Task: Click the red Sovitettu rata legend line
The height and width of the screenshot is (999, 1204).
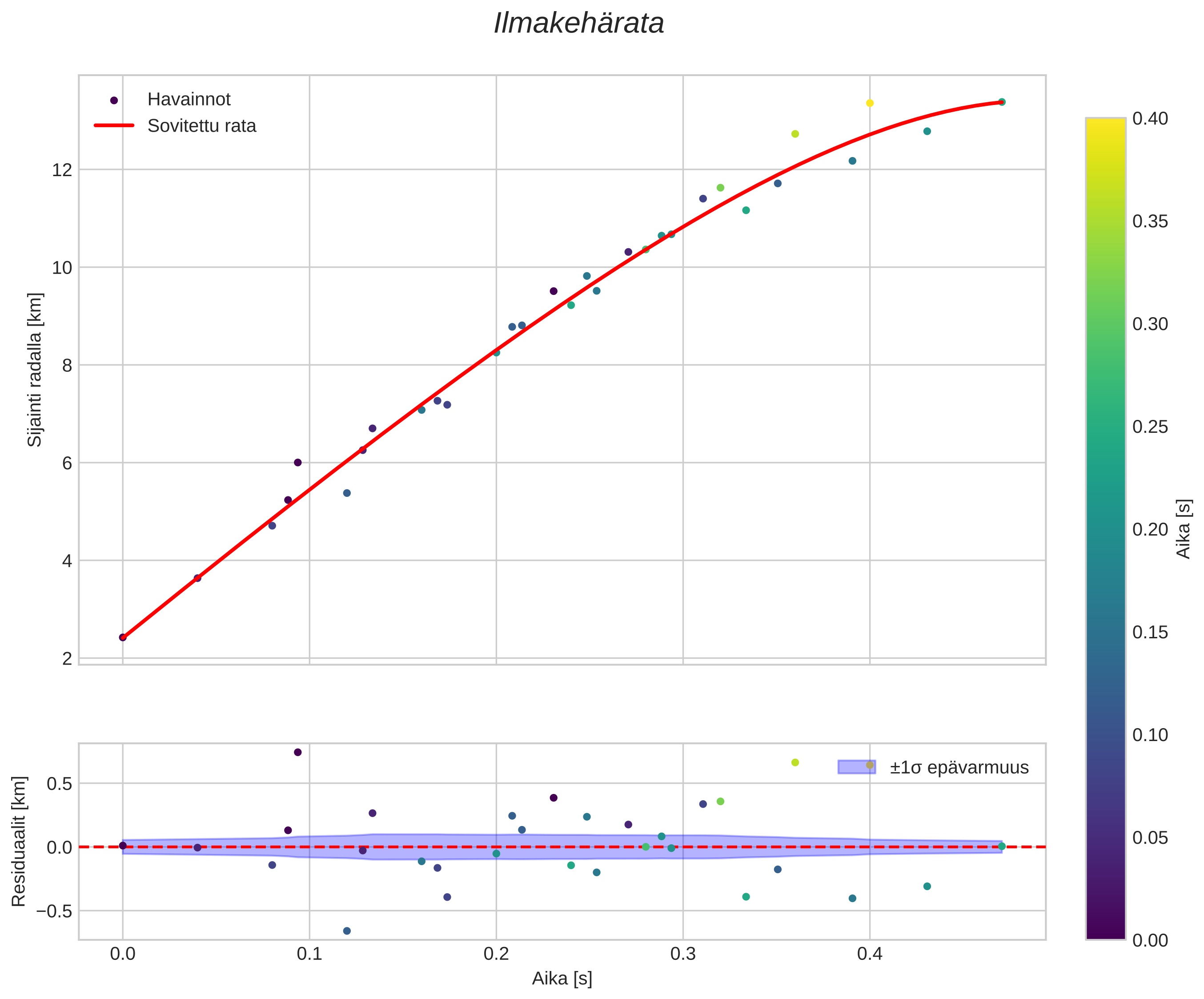Action: [114, 125]
